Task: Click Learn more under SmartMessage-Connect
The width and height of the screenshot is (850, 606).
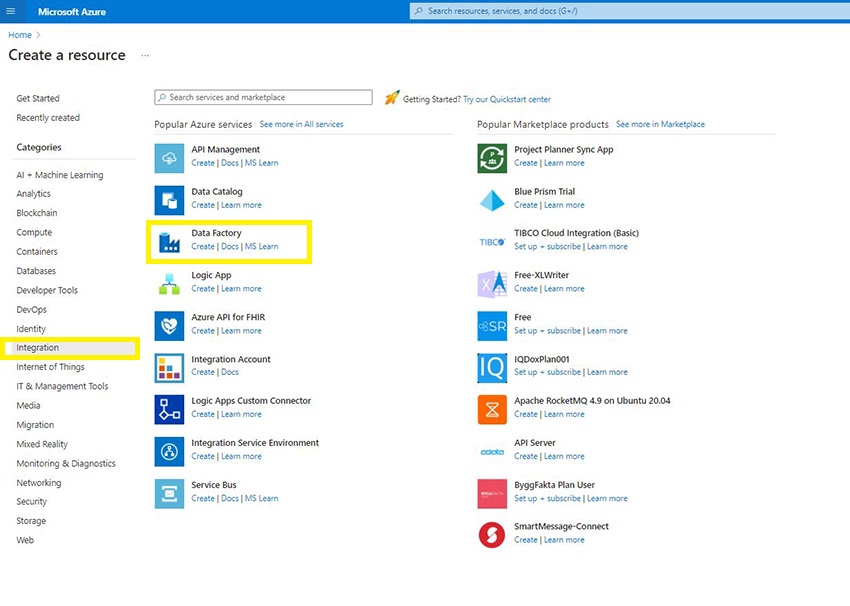Action: (x=564, y=540)
